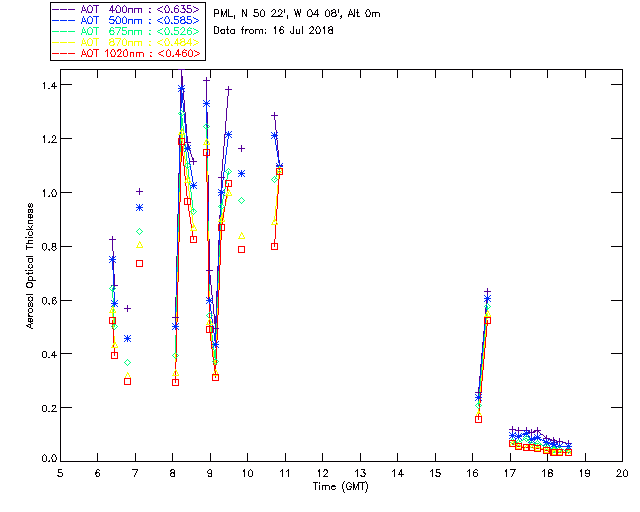The height and width of the screenshot is (512, 640).
Task: Click the isolated purple plus marker at AOT 1.0
Action: point(139,191)
